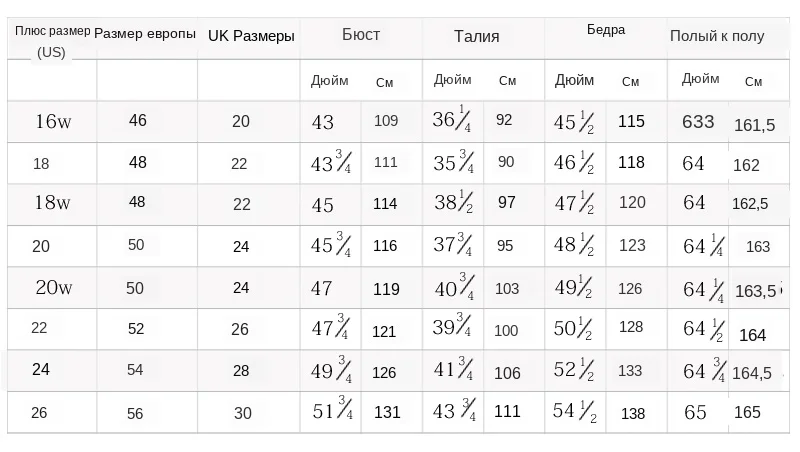Select the 165 cm floor-length value

pyautogui.click(x=747, y=412)
